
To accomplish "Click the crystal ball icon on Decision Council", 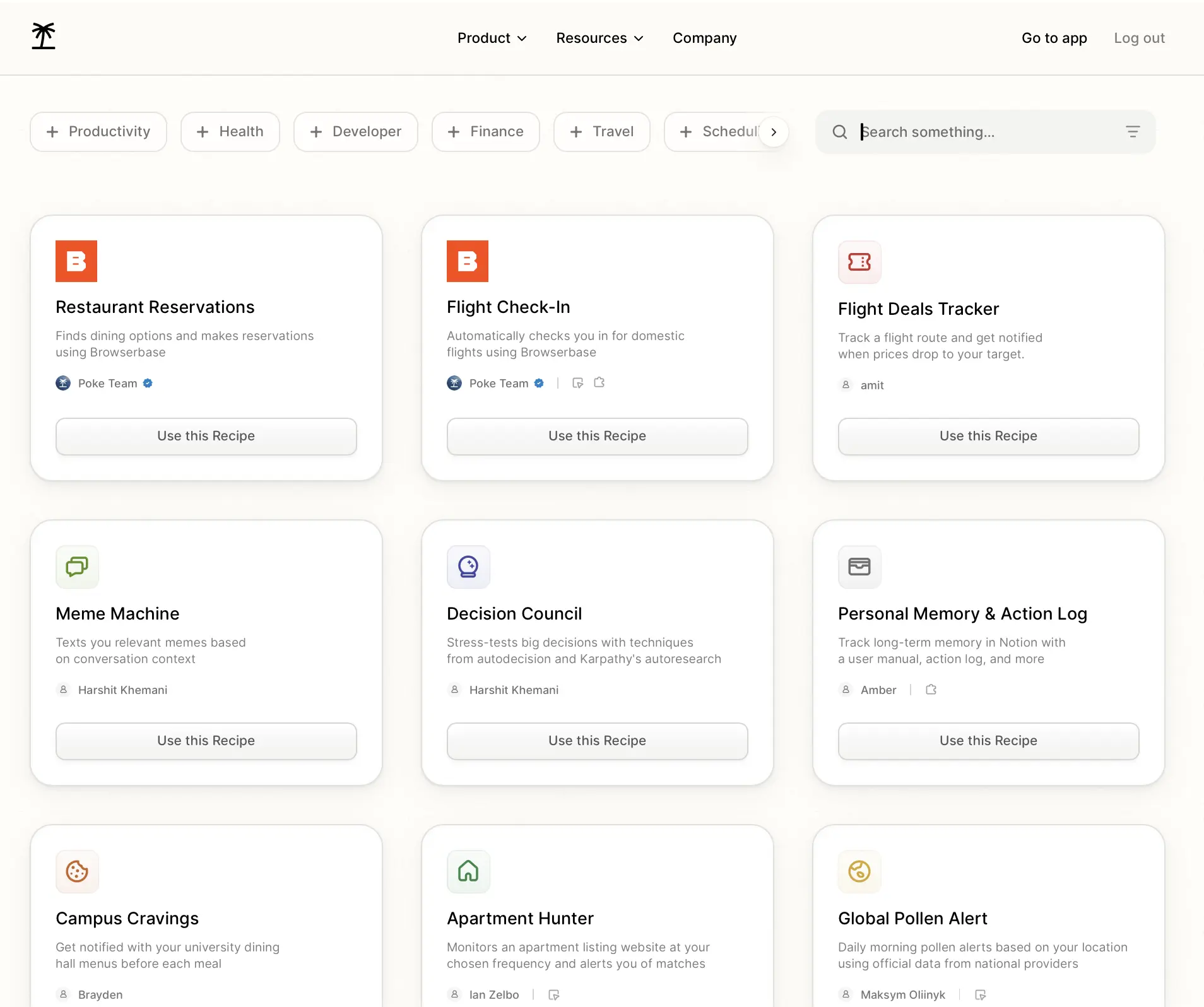I will (x=468, y=567).
